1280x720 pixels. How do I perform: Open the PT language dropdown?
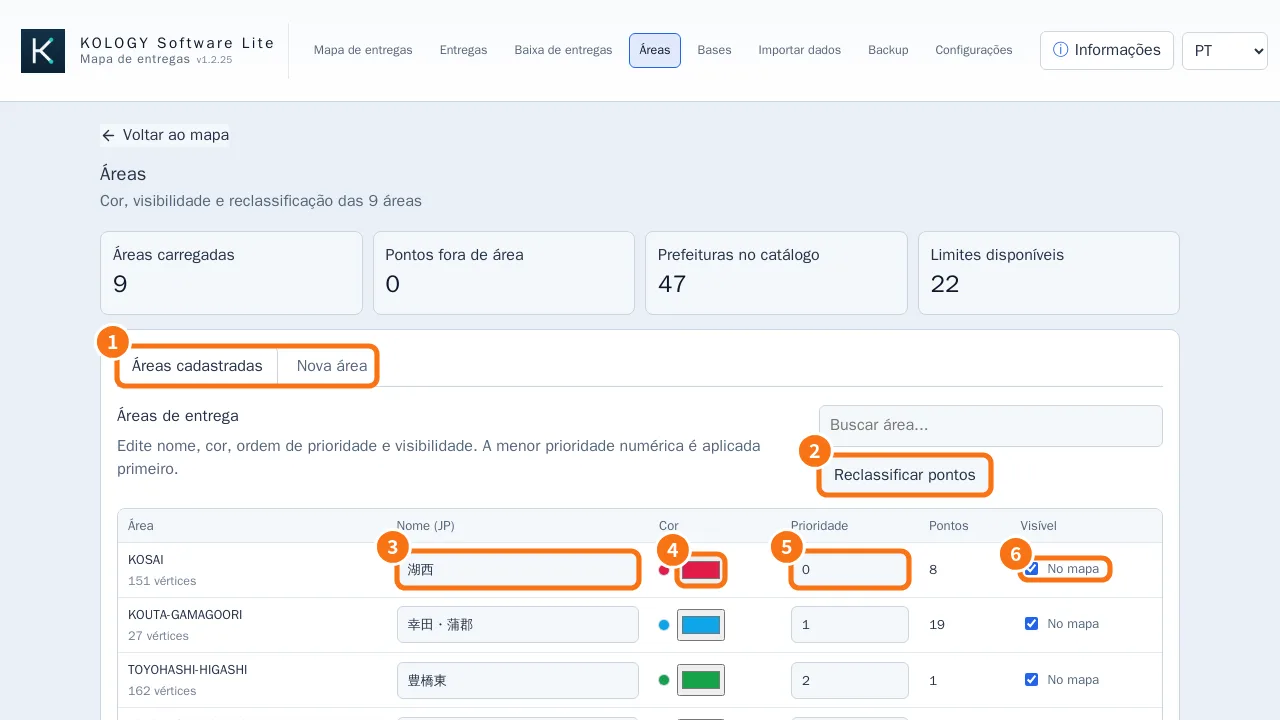click(x=1225, y=50)
